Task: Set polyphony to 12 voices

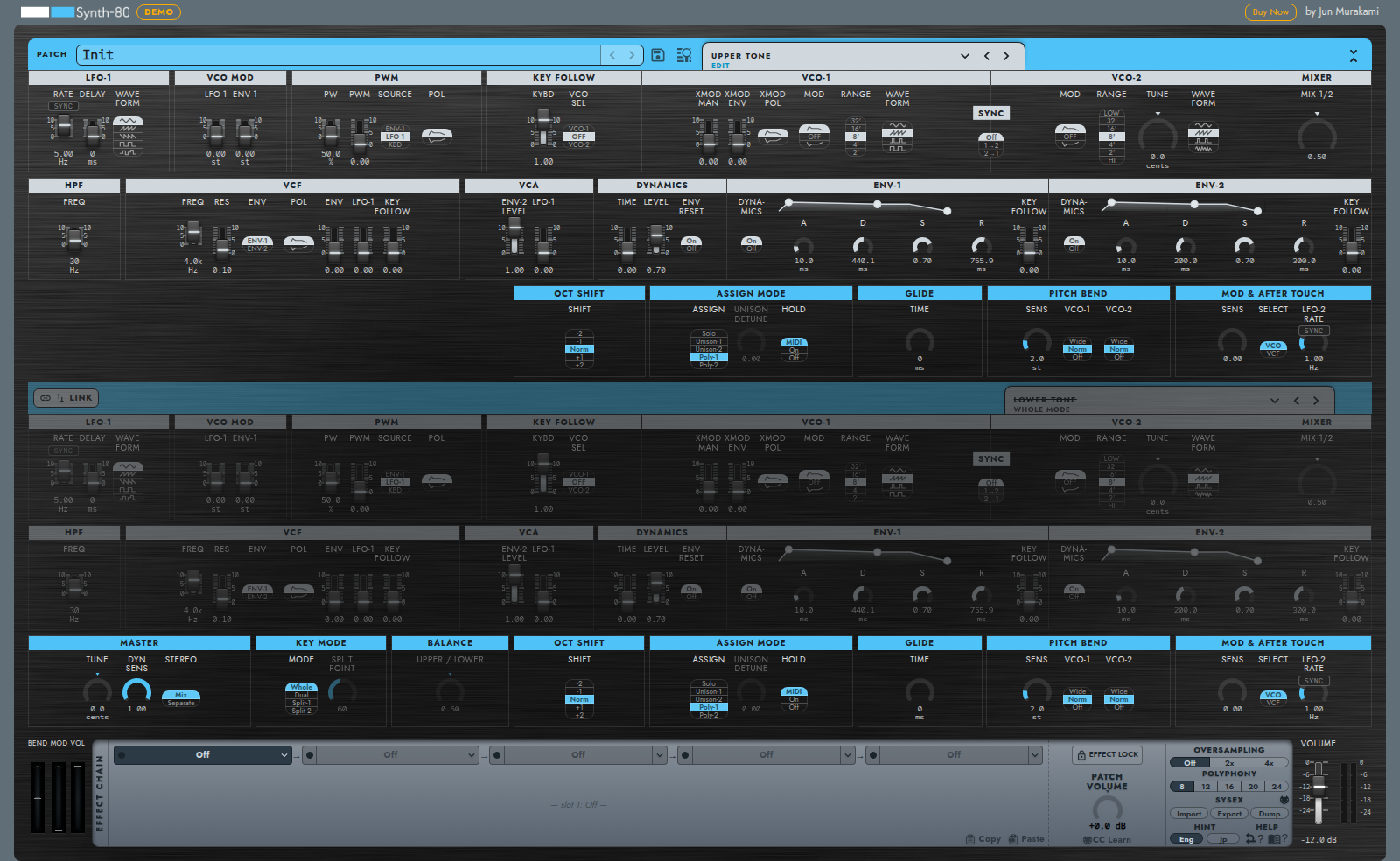Action: [1206, 787]
